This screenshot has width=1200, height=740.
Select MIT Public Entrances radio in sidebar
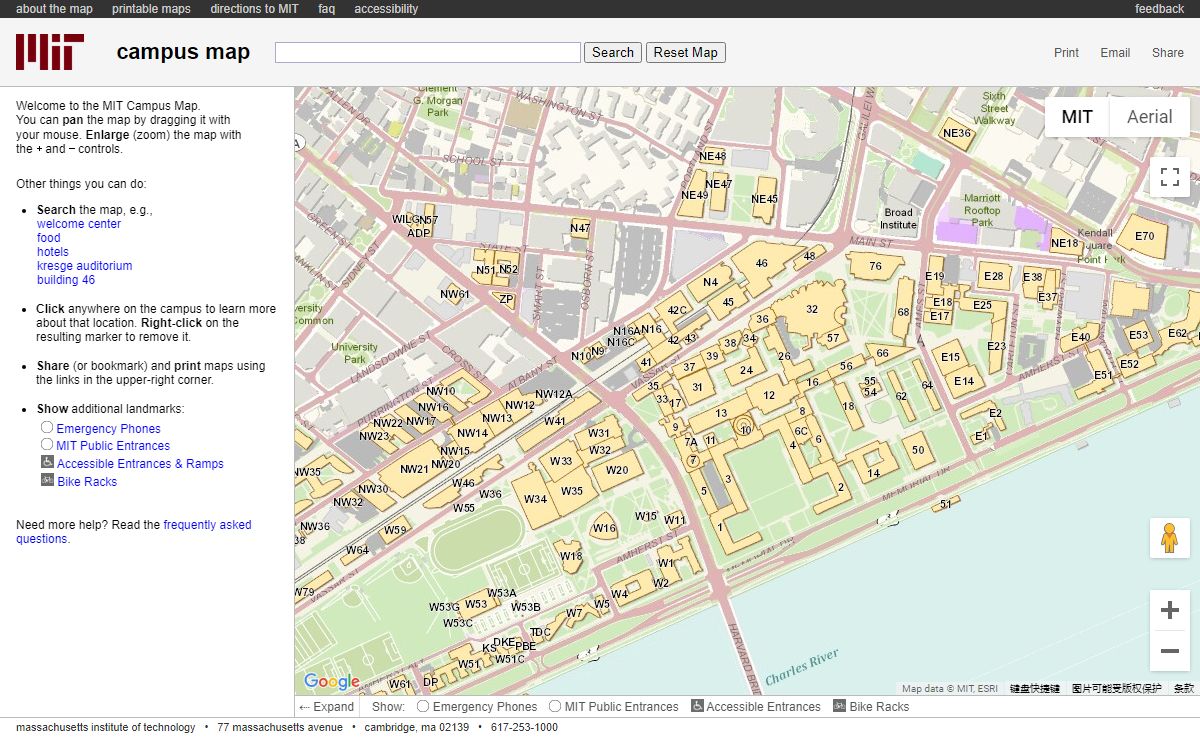point(47,445)
